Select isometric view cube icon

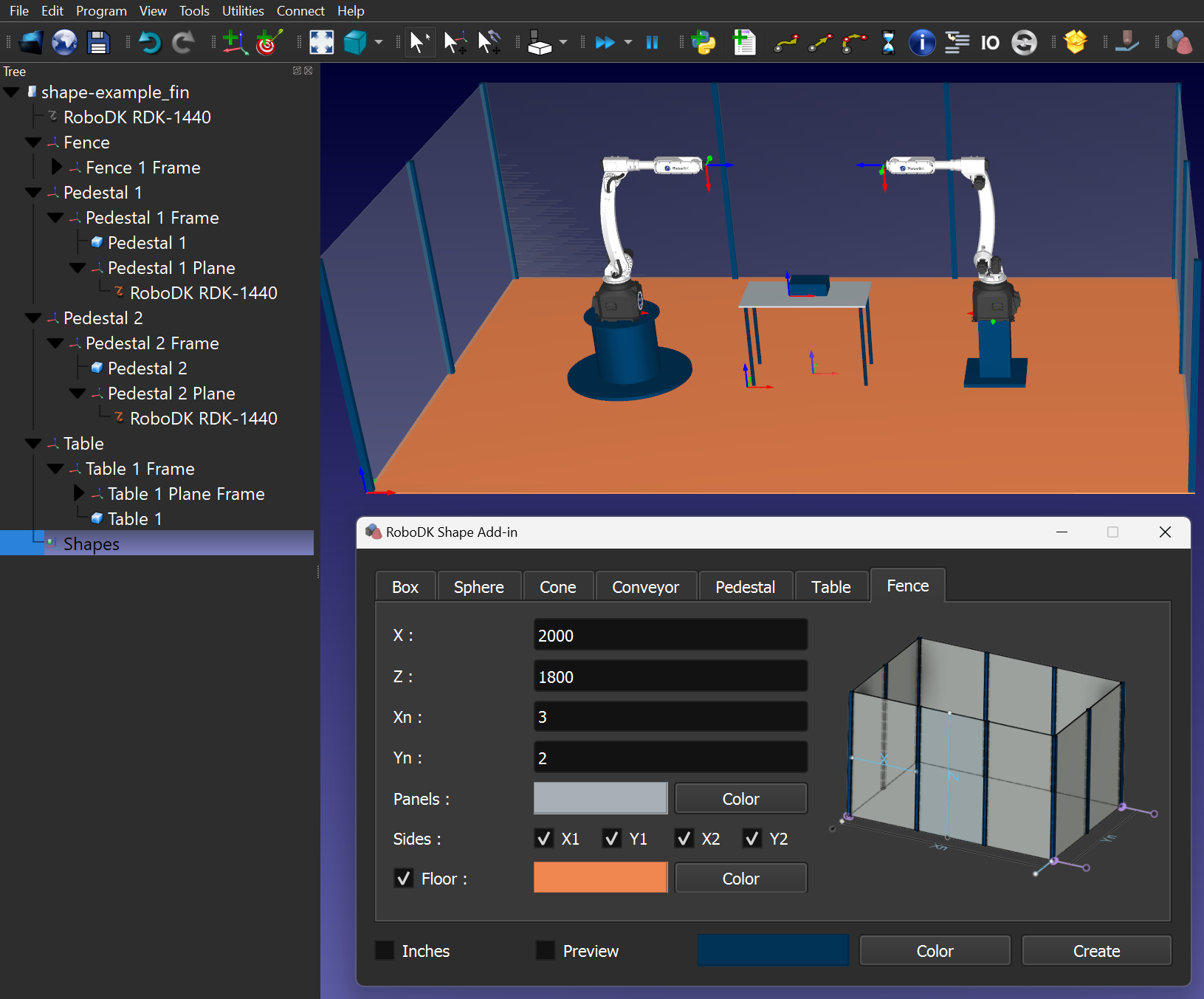[355, 42]
